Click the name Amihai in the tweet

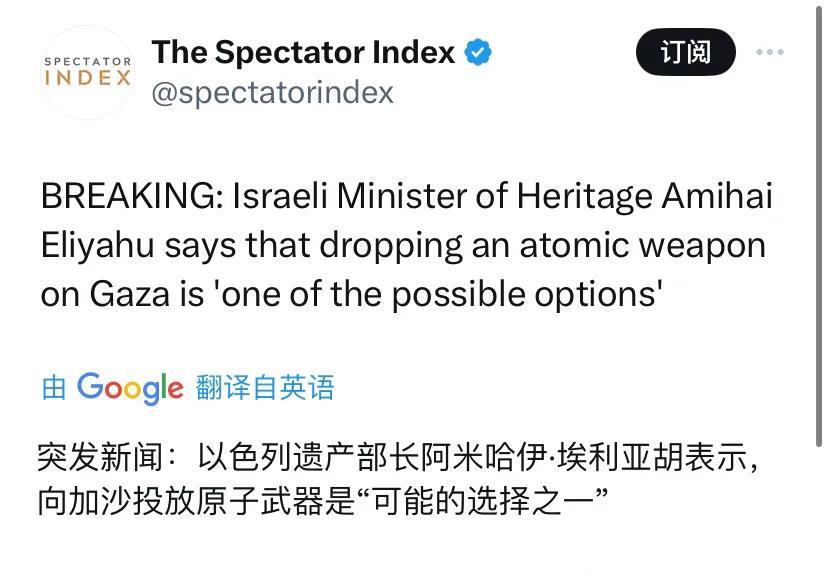tap(718, 197)
